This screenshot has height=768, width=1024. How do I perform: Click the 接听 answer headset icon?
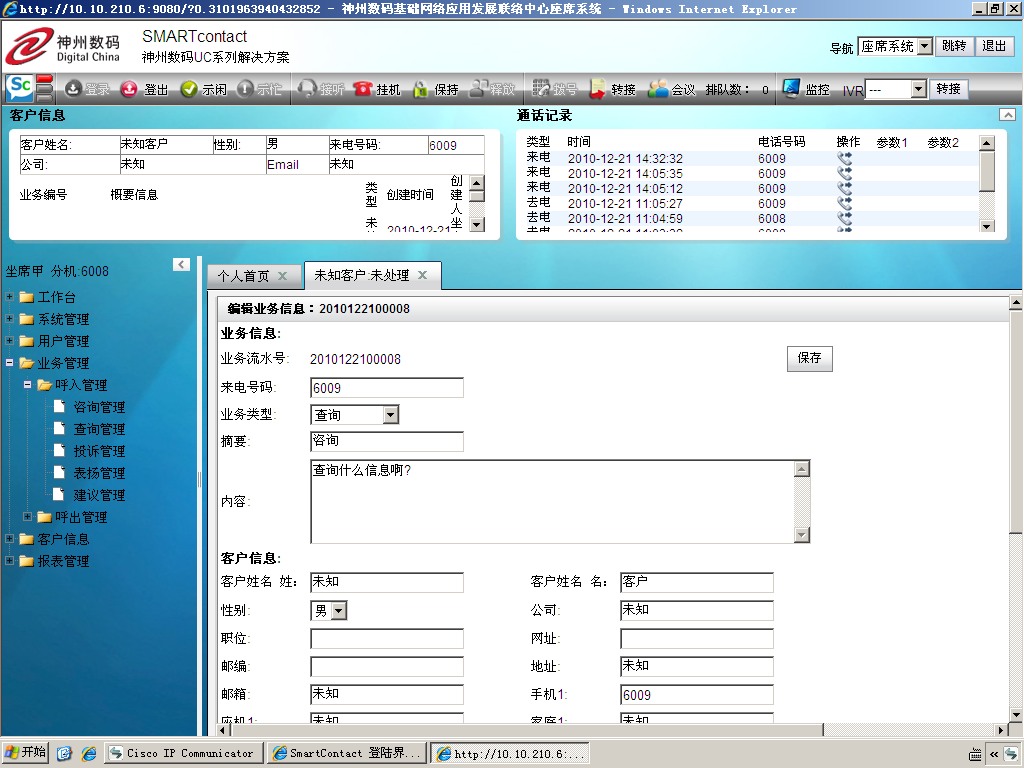click(306, 89)
